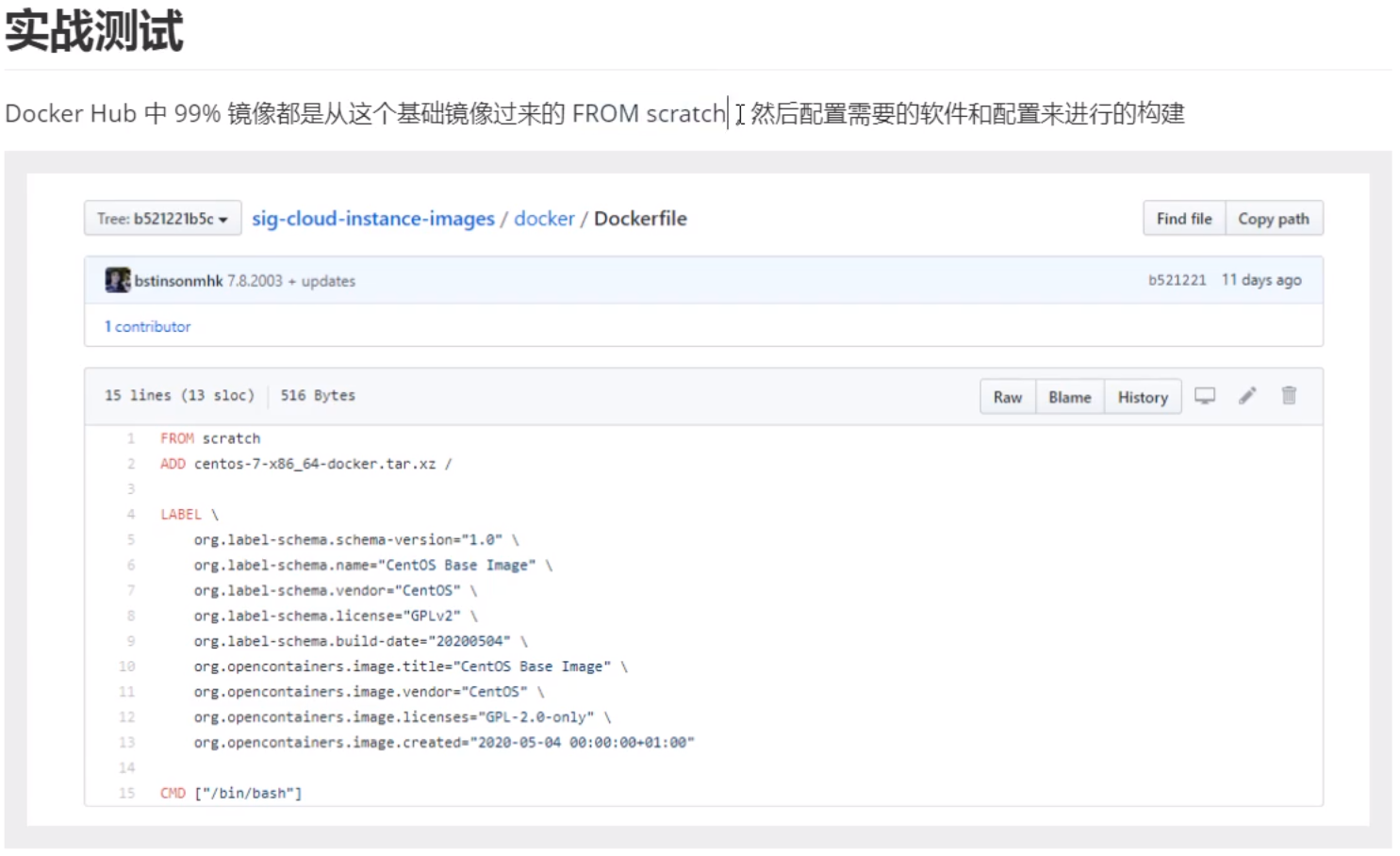
Task: Open the commit message 7.8.2003 + updates
Action: [x=291, y=281]
